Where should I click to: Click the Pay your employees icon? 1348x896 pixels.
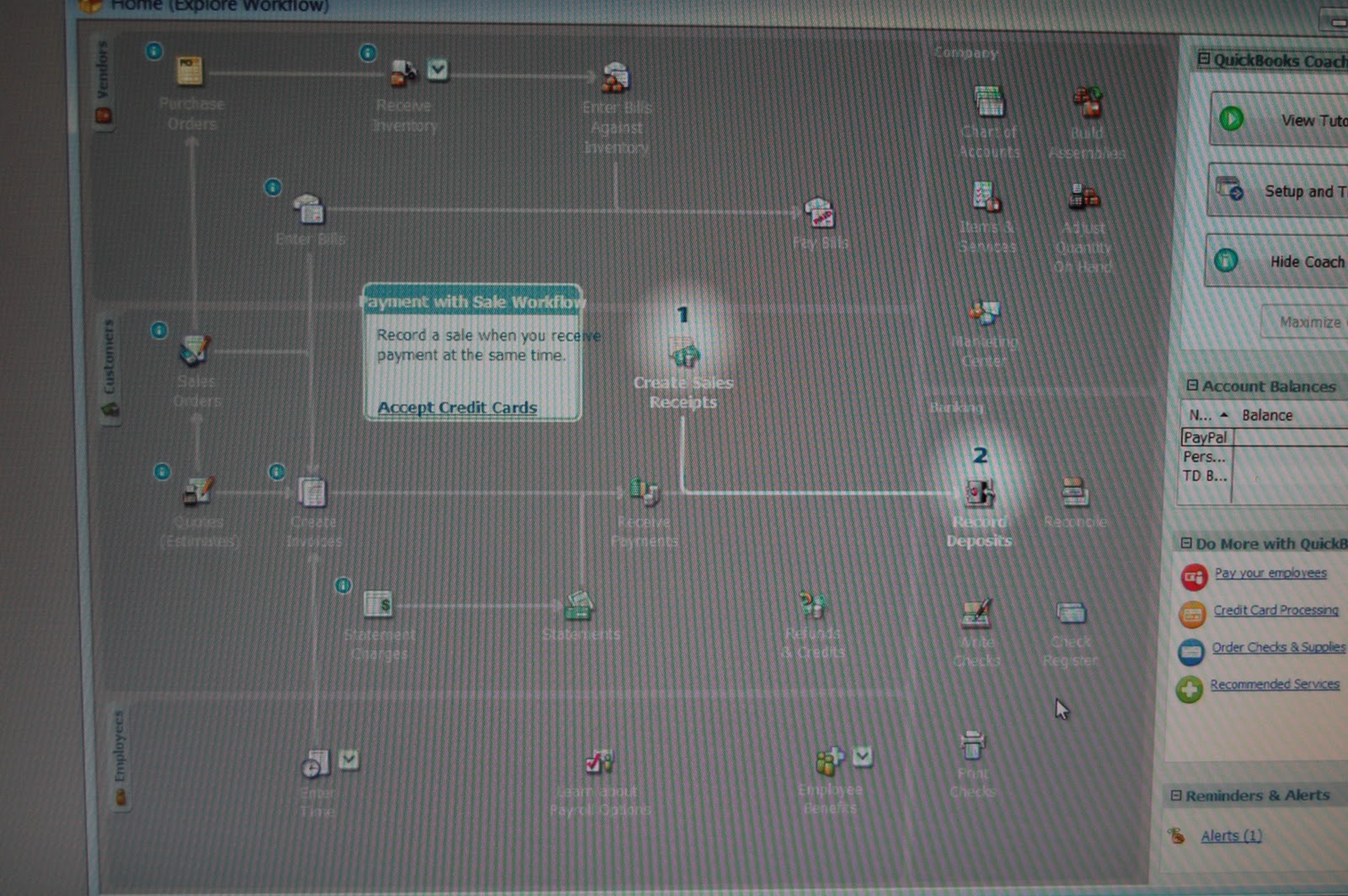click(1194, 578)
